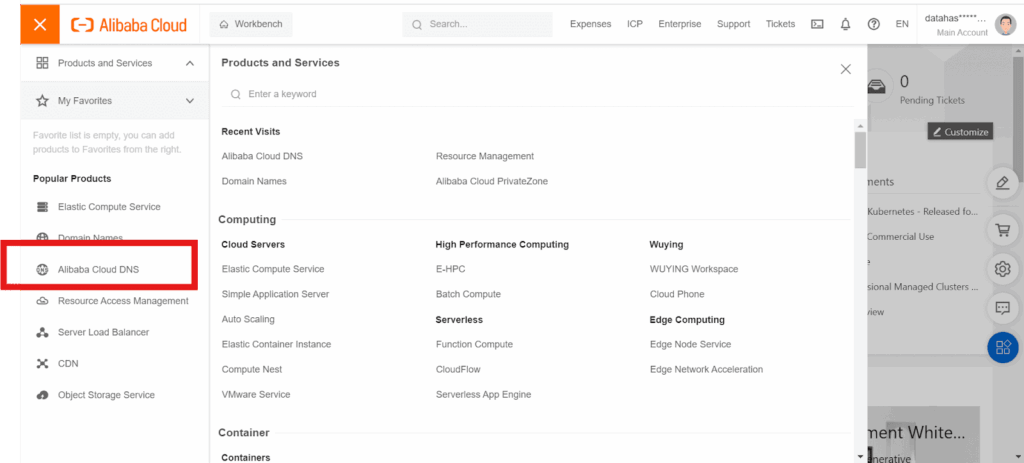The height and width of the screenshot is (463, 1024).
Task: Open Simple Application Server
Action: (276, 295)
